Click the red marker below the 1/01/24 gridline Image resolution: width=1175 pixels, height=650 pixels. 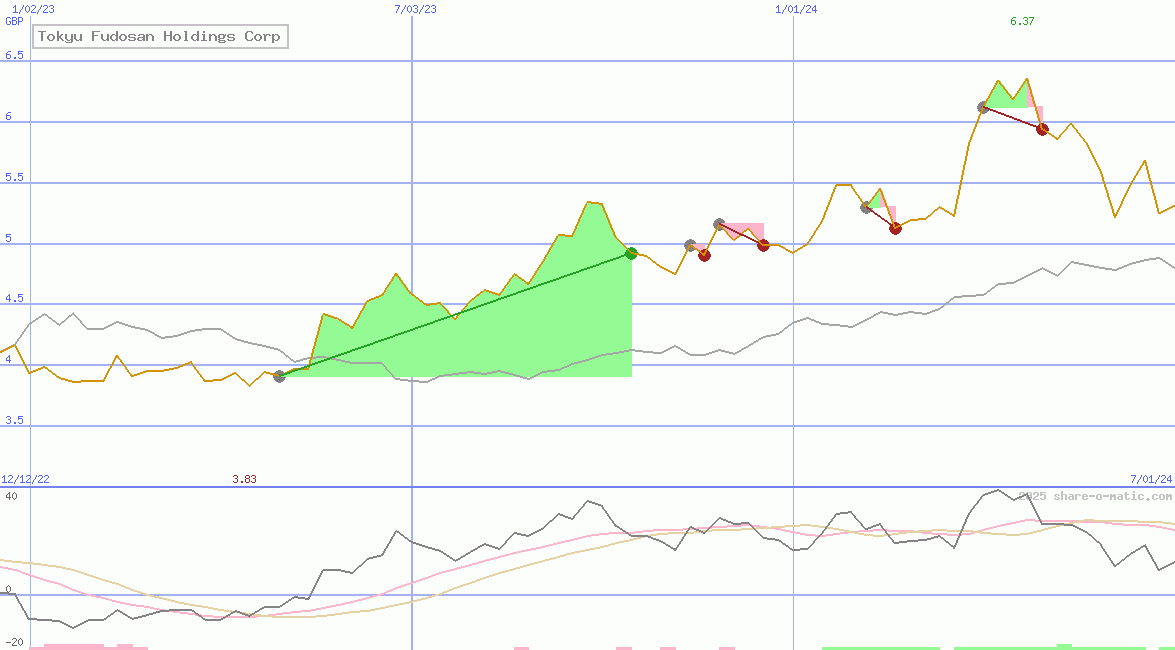(763, 246)
